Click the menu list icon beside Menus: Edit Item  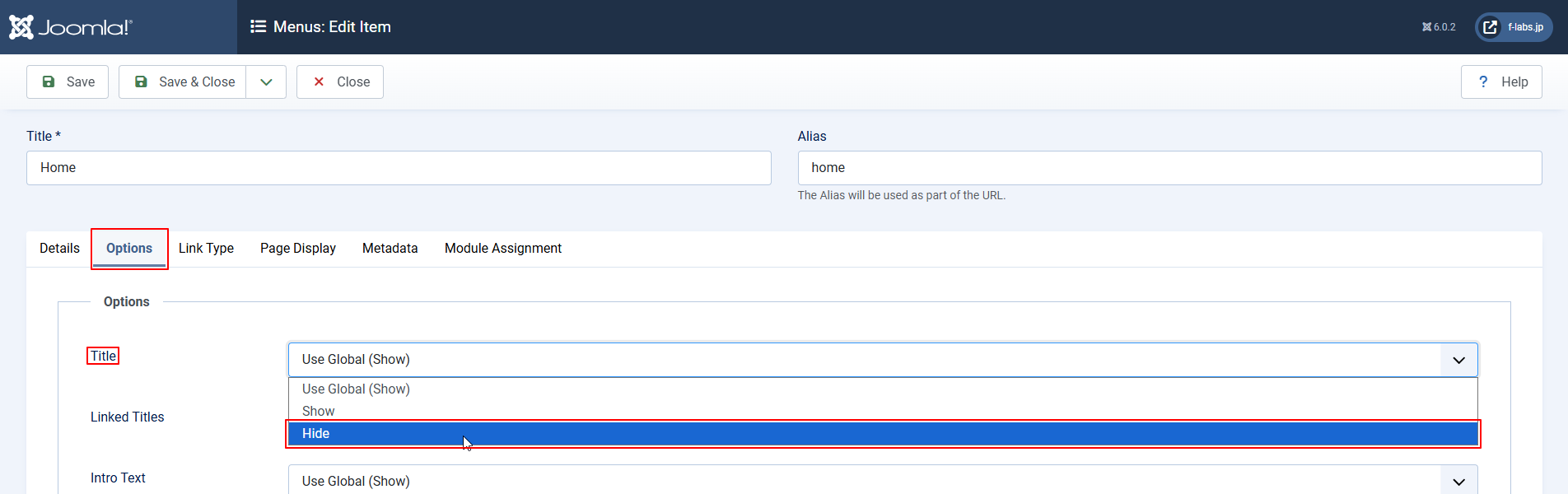(258, 26)
